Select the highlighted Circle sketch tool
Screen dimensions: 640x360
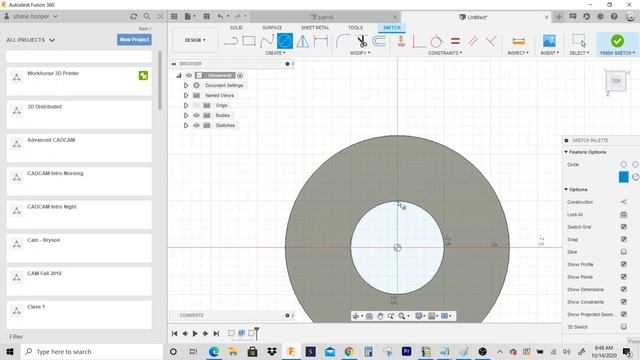tap(285, 41)
